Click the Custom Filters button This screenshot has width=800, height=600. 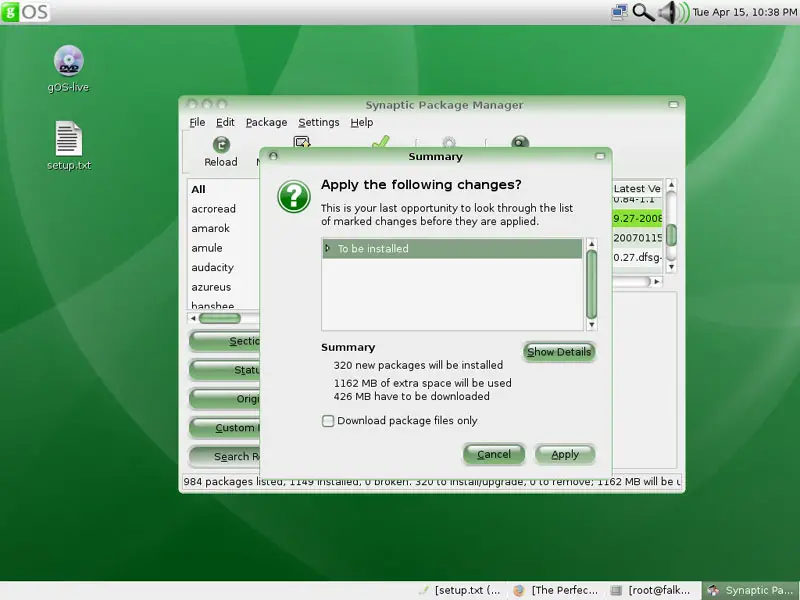224,428
